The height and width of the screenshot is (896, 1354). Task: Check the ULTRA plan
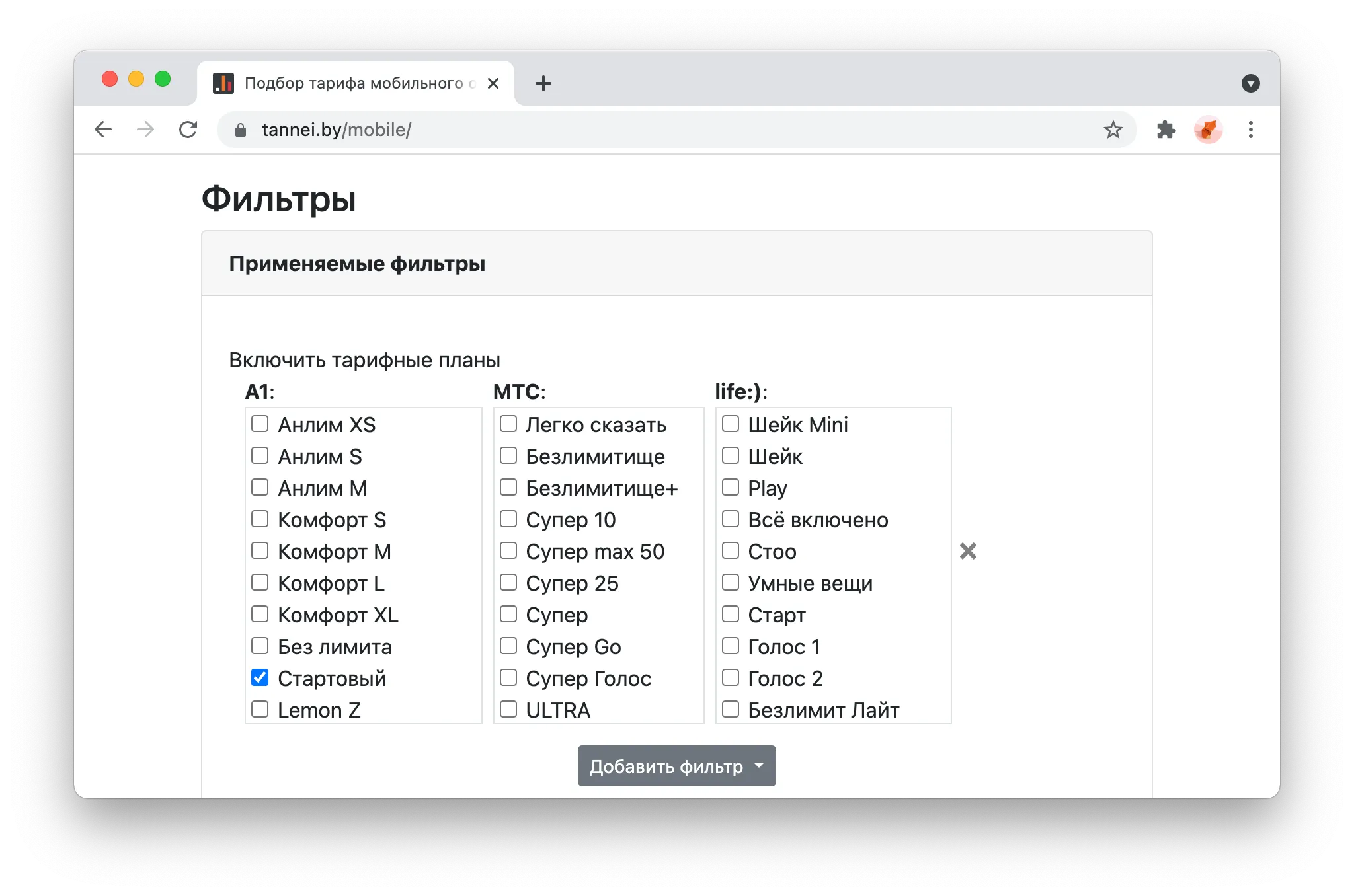pos(508,709)
